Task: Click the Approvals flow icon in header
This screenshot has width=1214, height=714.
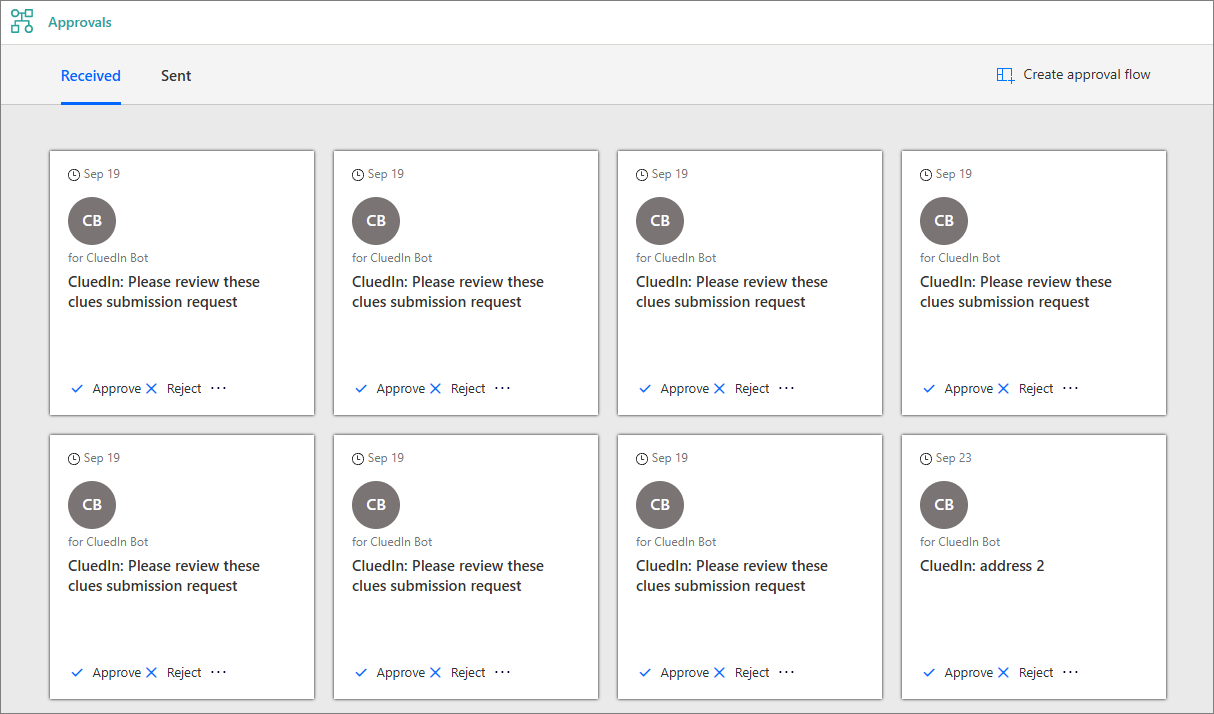Action: 22,22
